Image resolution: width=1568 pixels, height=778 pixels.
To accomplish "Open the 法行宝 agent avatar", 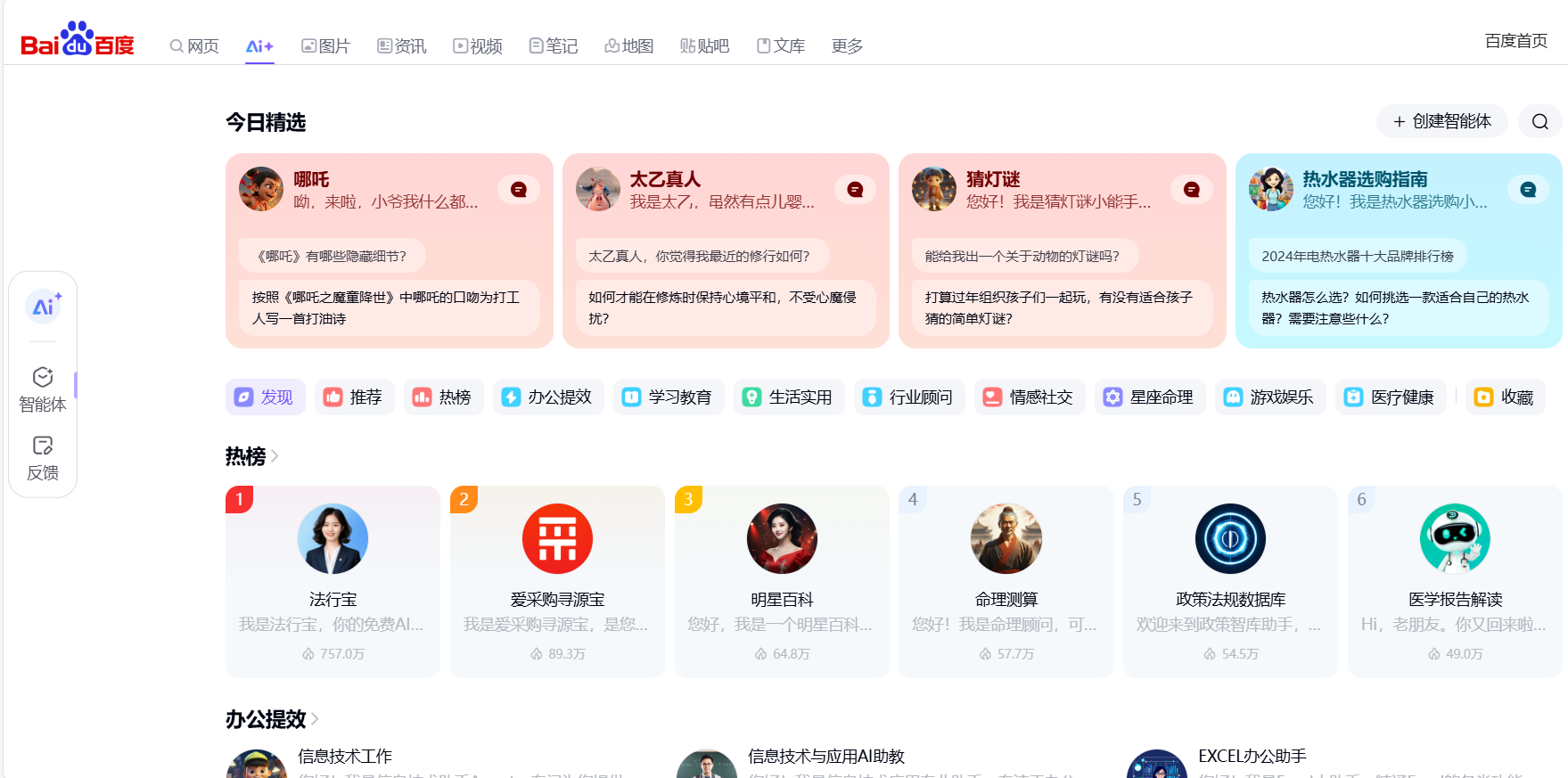I will pos(332,538).
